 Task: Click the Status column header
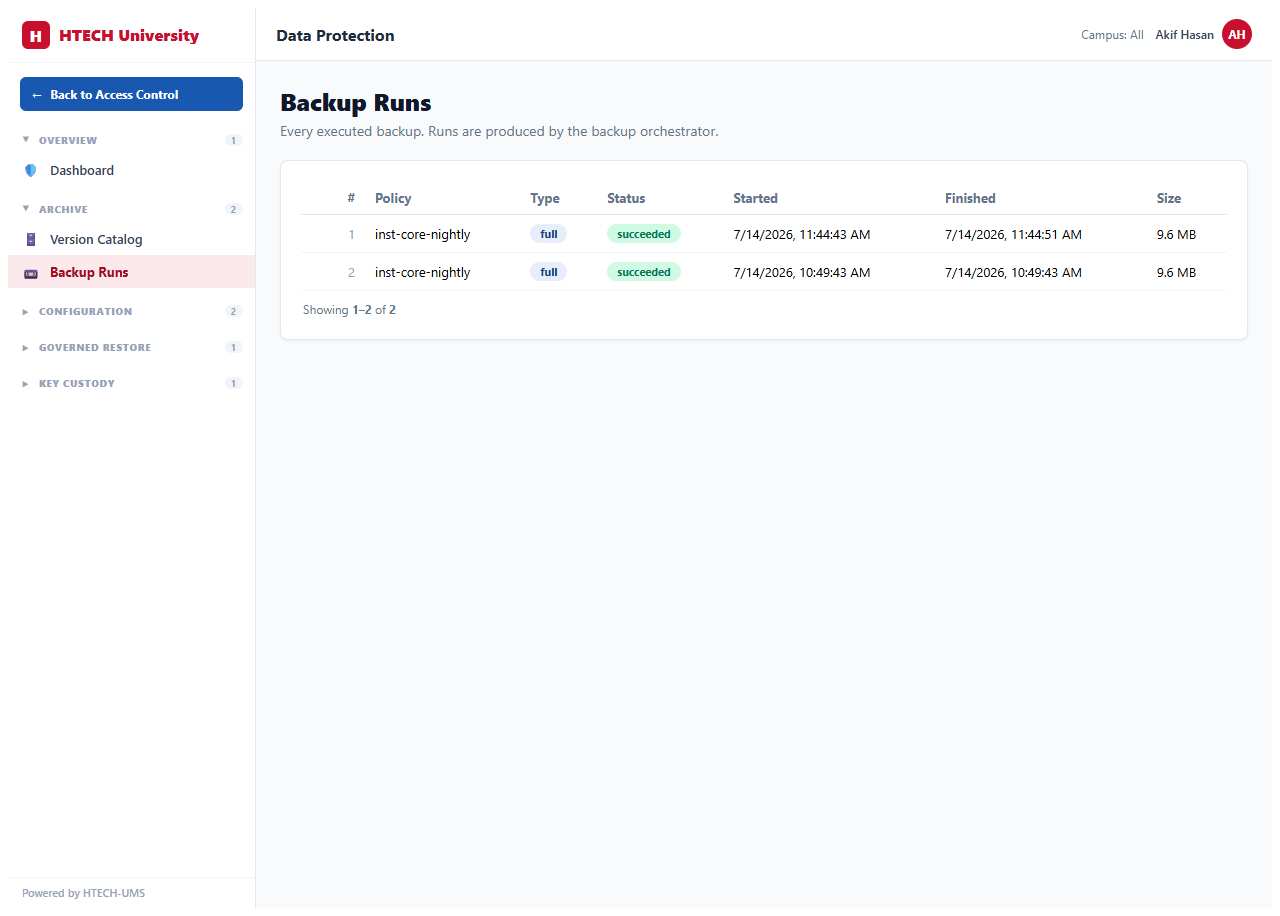626,198
